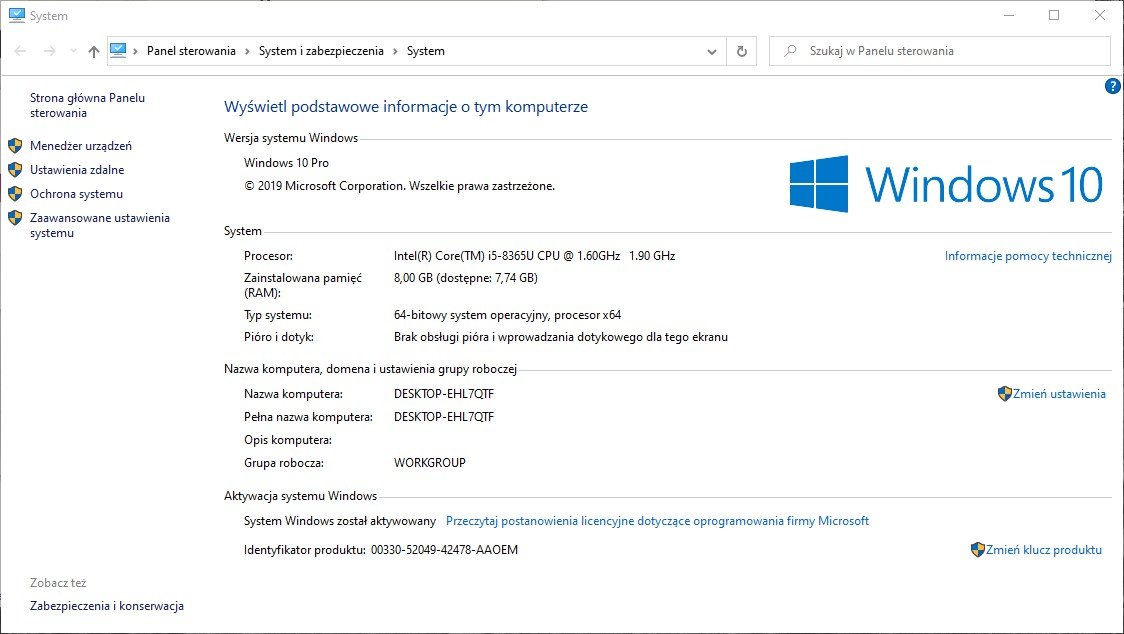
Task: Click shield icon beside Ochrona systemu
Action: coord(15,194)
